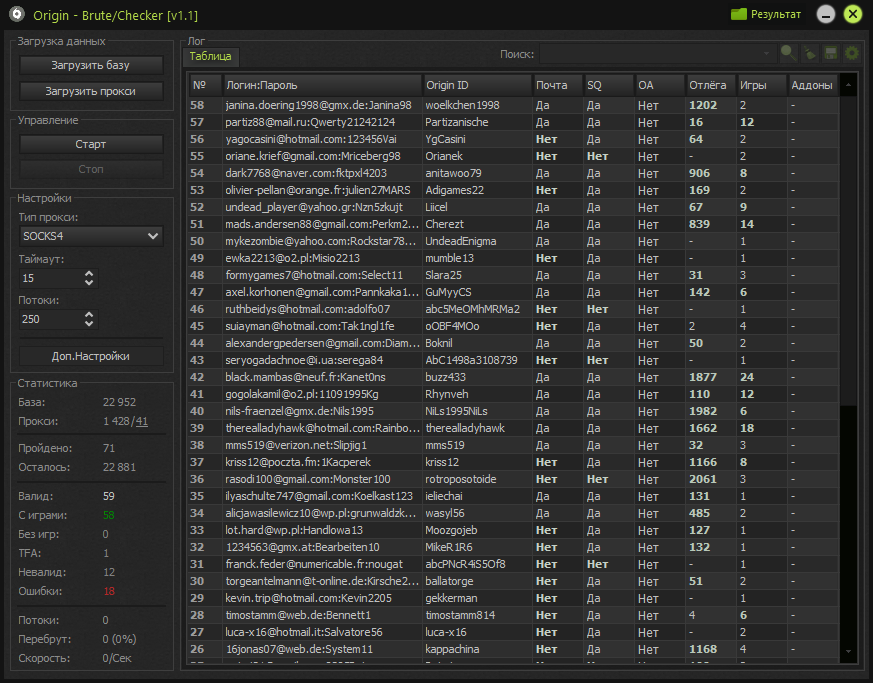Click the № column header
Viewport: 873px width, 683px height.
click(205, 85)
